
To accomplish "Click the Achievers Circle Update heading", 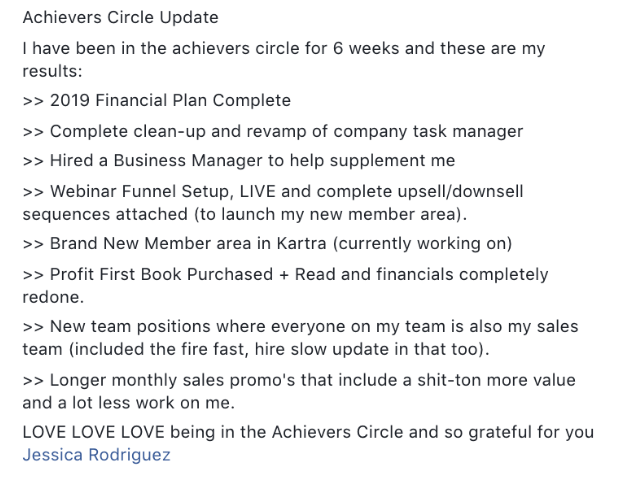I will 120,18.
